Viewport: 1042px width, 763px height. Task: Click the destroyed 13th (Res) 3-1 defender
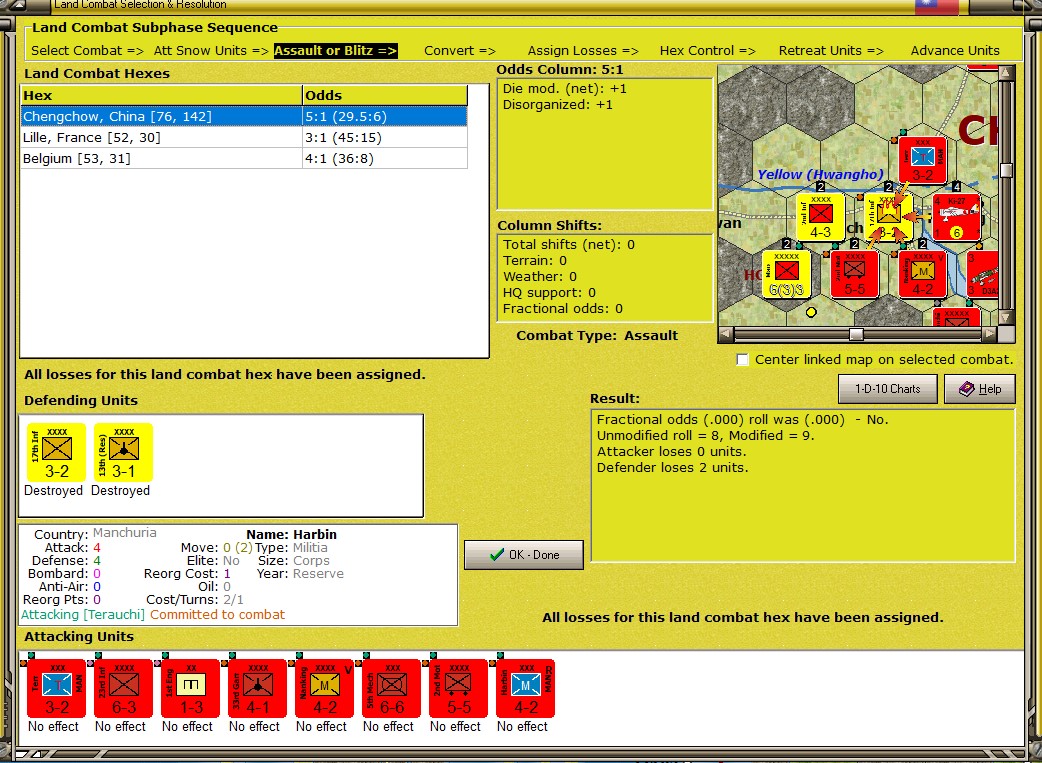click(x=124, y=452)
